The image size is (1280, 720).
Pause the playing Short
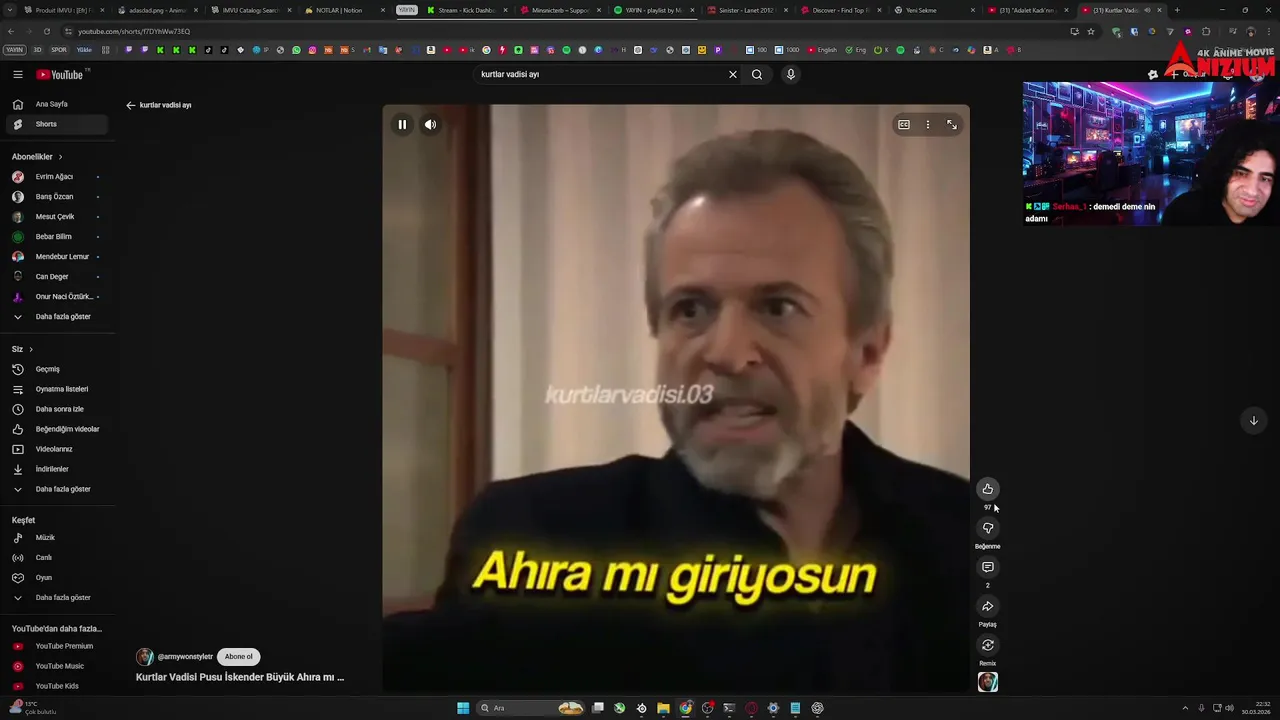tap(402, 125)
